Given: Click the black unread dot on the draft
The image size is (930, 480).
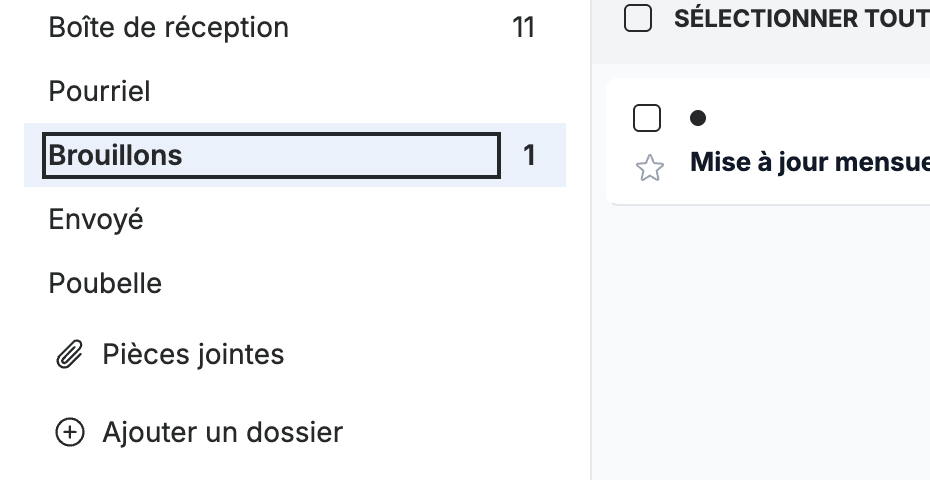Looking at the screenshot, I should [698, 118].
